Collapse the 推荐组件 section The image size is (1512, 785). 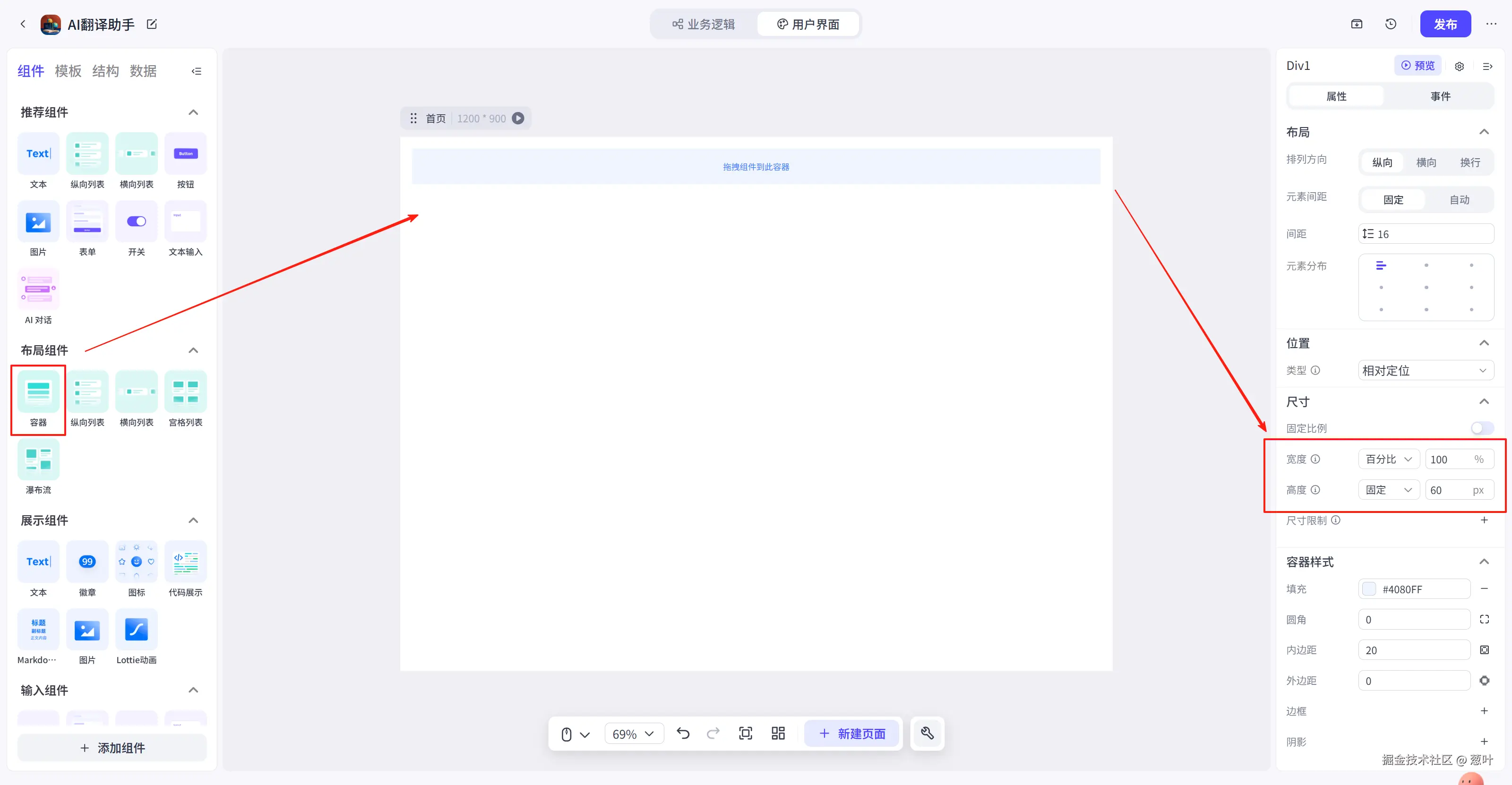coord(193,112)
